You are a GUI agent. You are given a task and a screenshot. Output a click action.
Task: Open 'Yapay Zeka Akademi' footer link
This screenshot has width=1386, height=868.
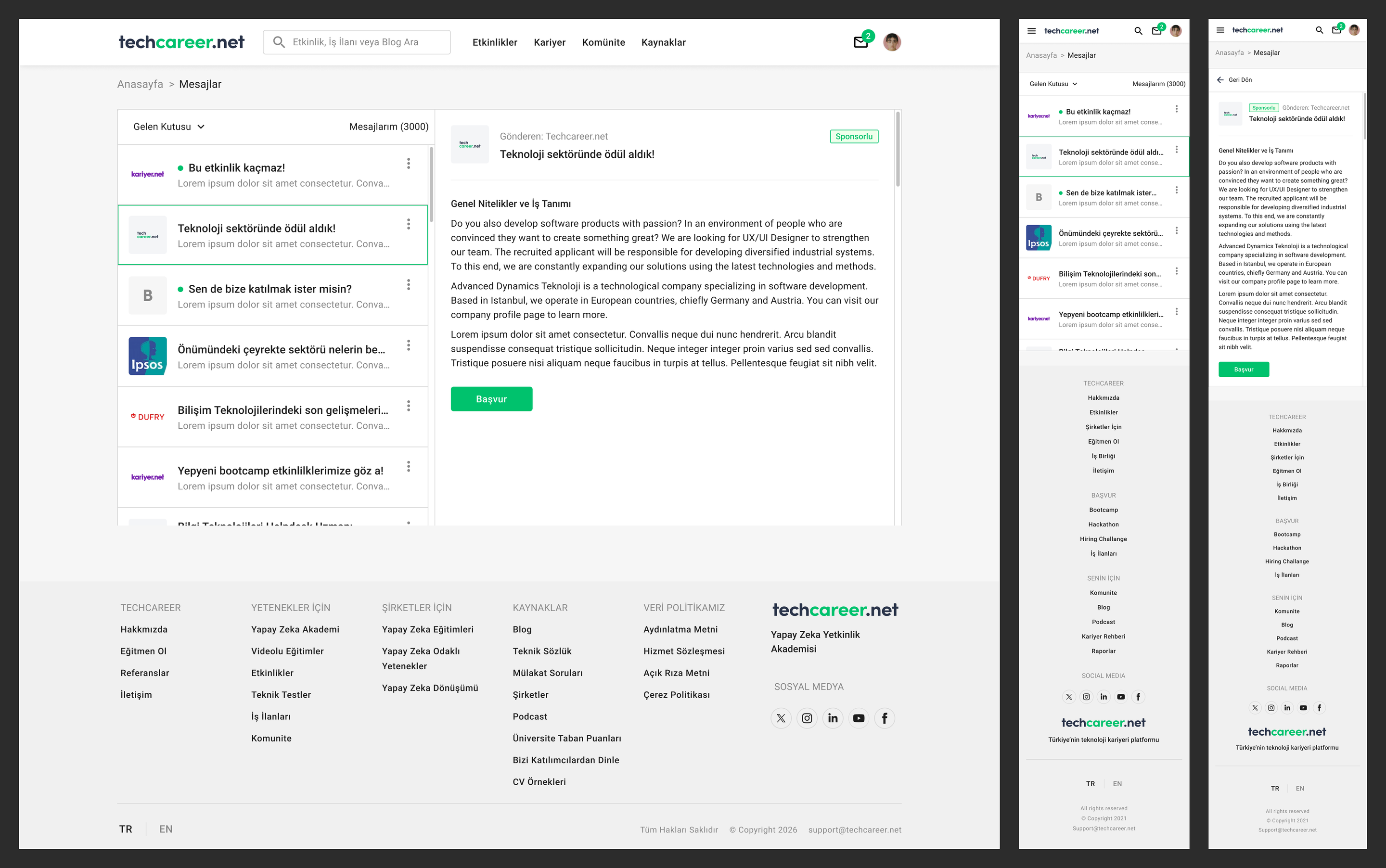[x=295, y=629]
